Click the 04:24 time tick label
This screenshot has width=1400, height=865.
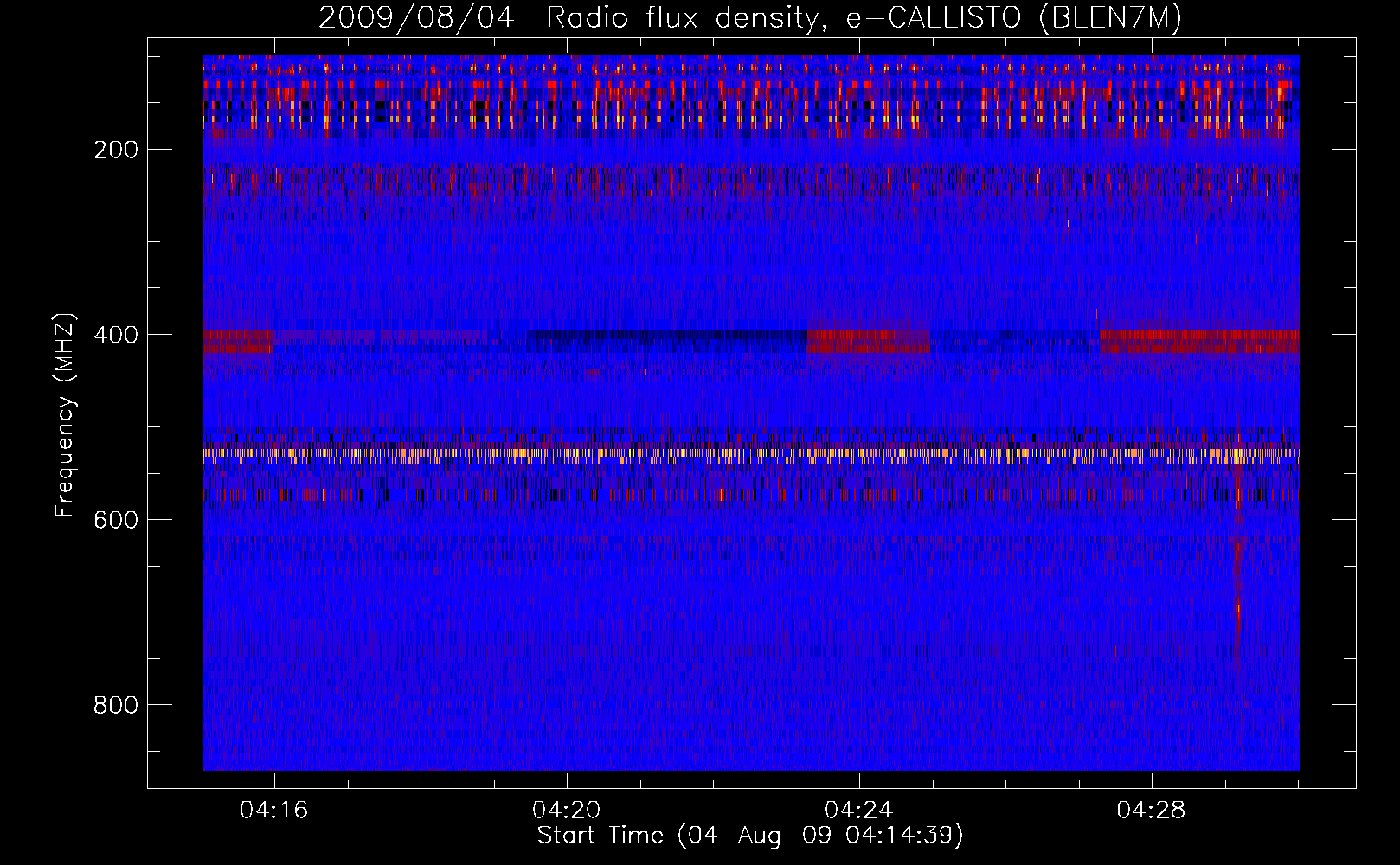pyautogui.click(x=859, y=811)
